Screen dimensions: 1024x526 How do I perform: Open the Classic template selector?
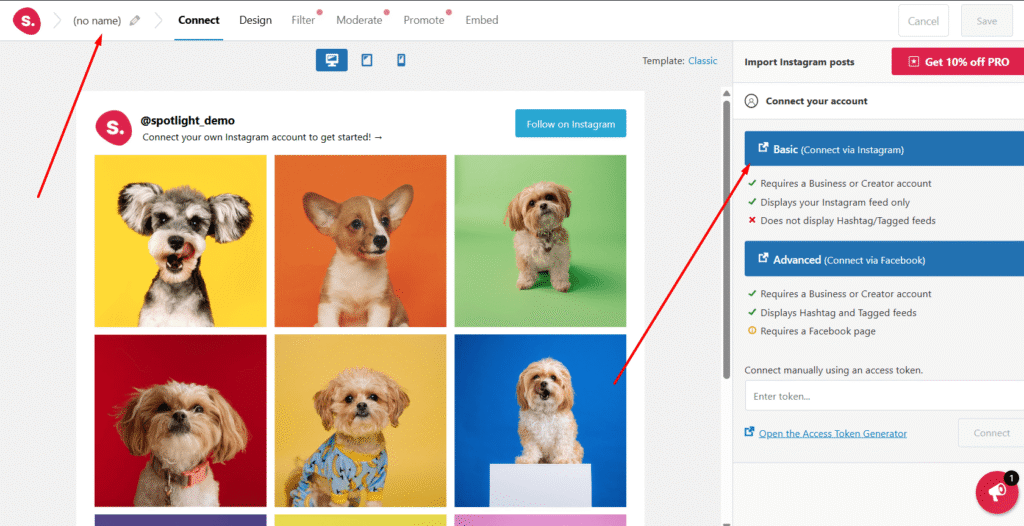pyautogui.click(x=703, y=61)
